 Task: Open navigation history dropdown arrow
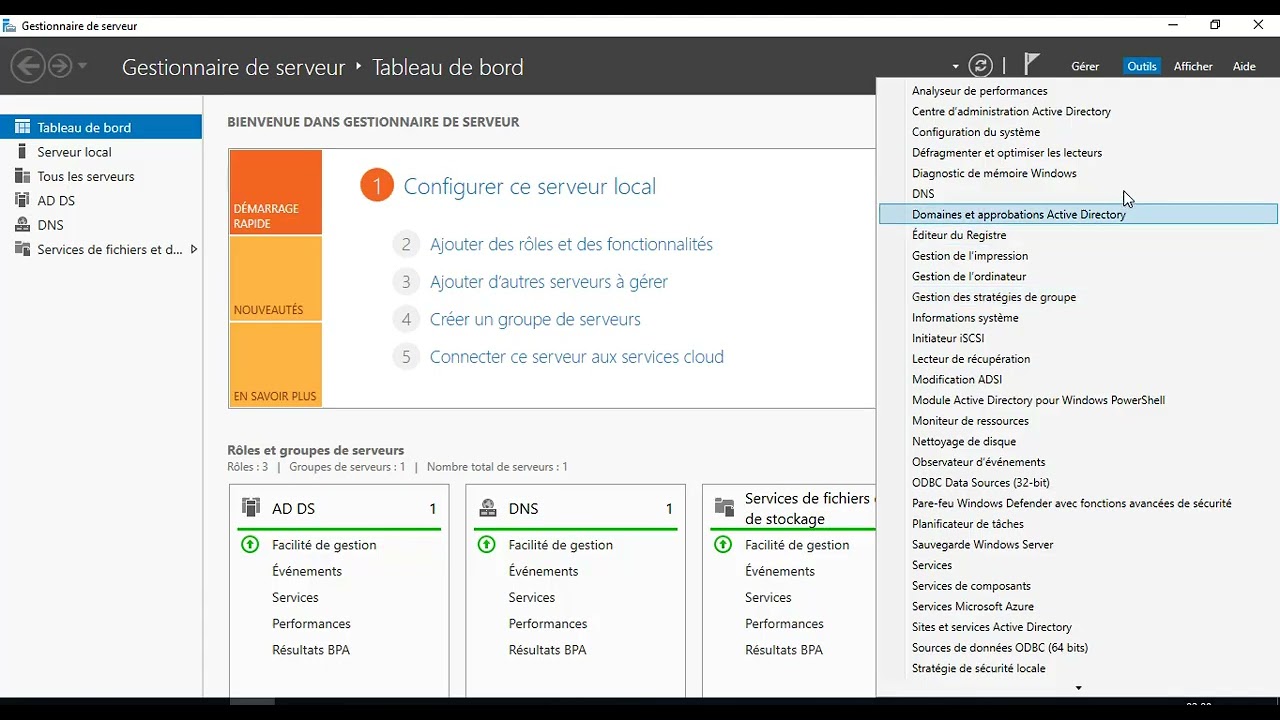click(x=83, y=67)
